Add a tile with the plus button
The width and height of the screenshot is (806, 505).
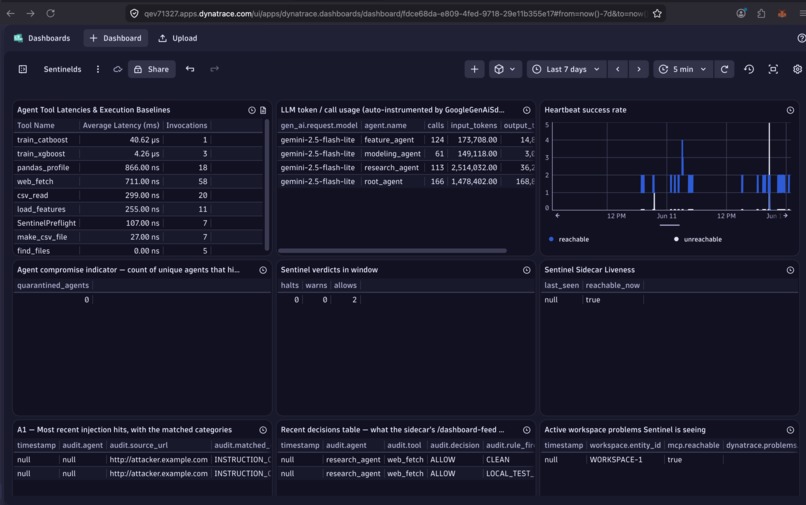pyautogui.click(x=474, y=69)
